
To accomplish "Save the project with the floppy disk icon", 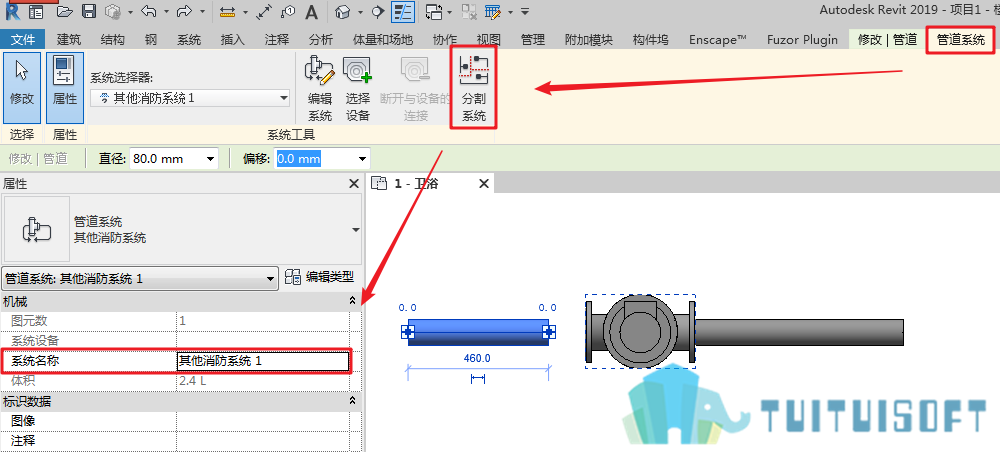I will pos(89,11).
